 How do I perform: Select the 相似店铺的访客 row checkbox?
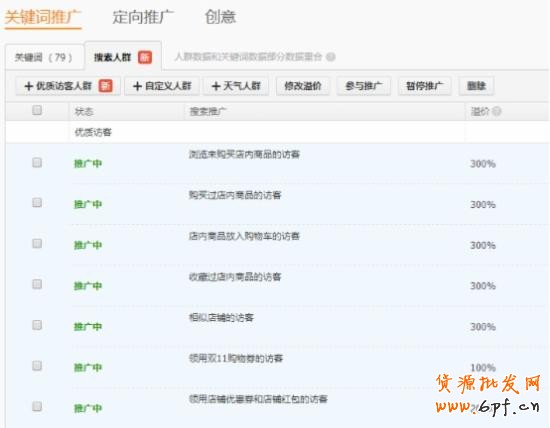click(x=37, y=325)
